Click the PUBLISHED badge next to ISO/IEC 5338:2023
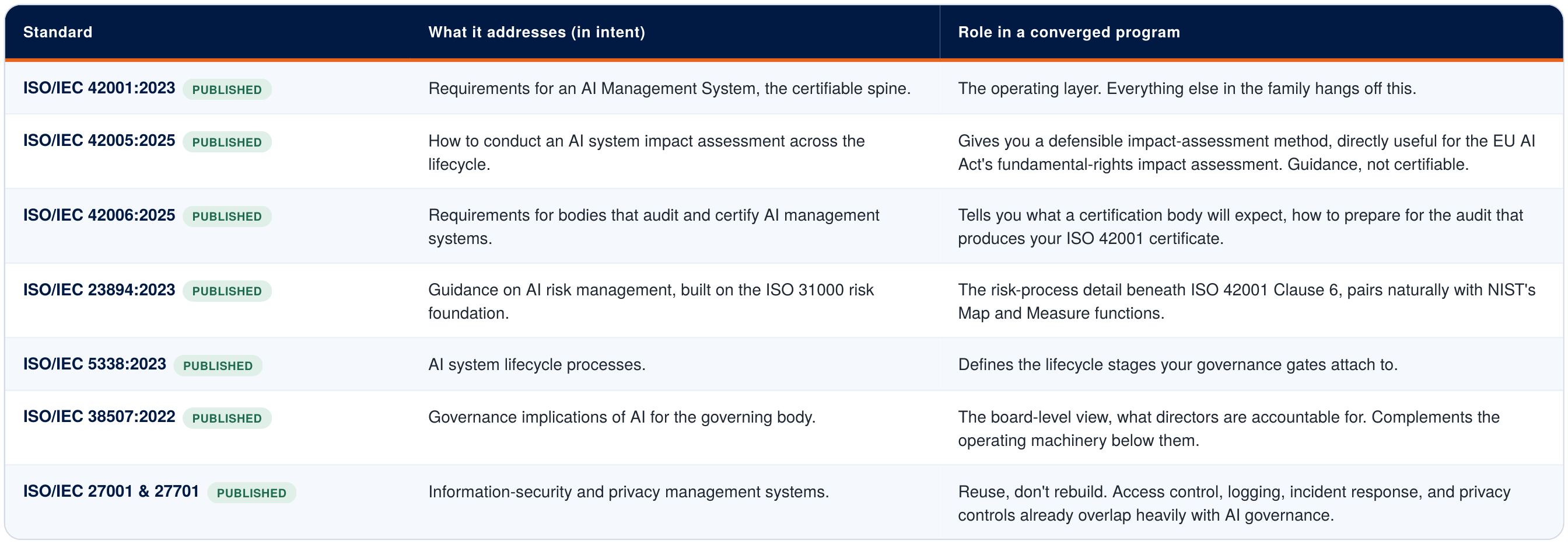The image size is (1568, 544). tap(218, 365)
